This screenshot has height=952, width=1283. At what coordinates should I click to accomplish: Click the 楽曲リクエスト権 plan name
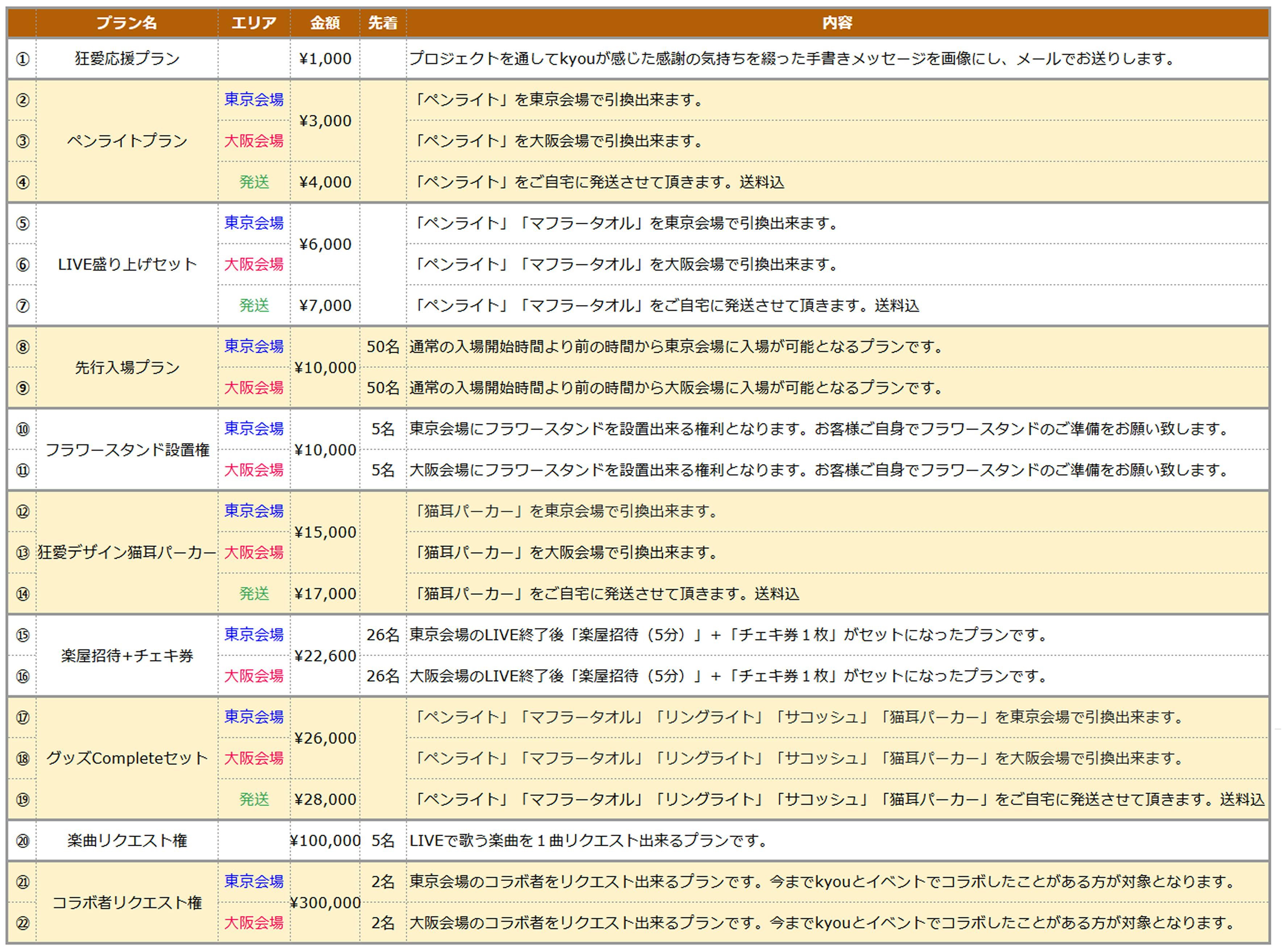click(x=127, y=842)
